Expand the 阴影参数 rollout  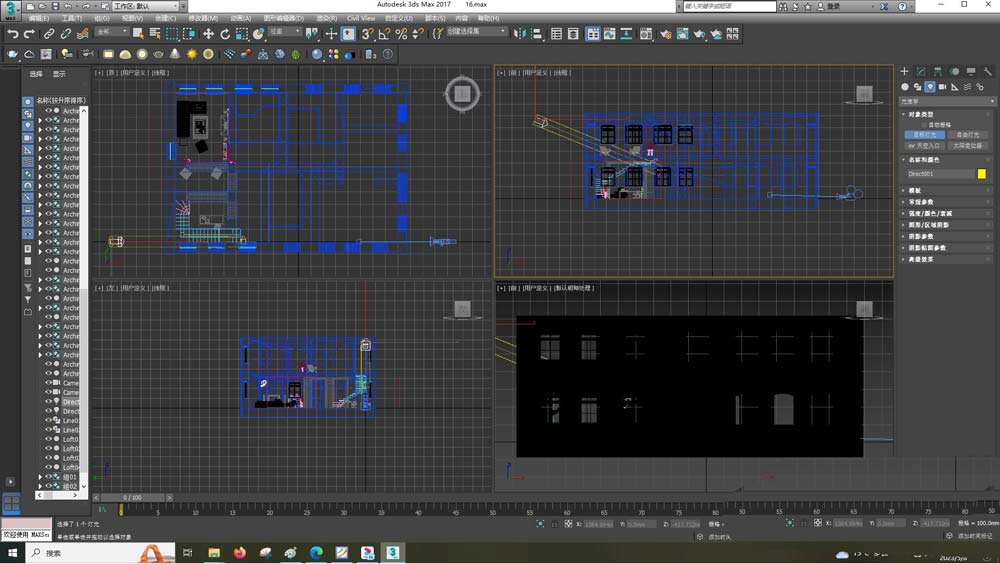click(x=921, y=237)
